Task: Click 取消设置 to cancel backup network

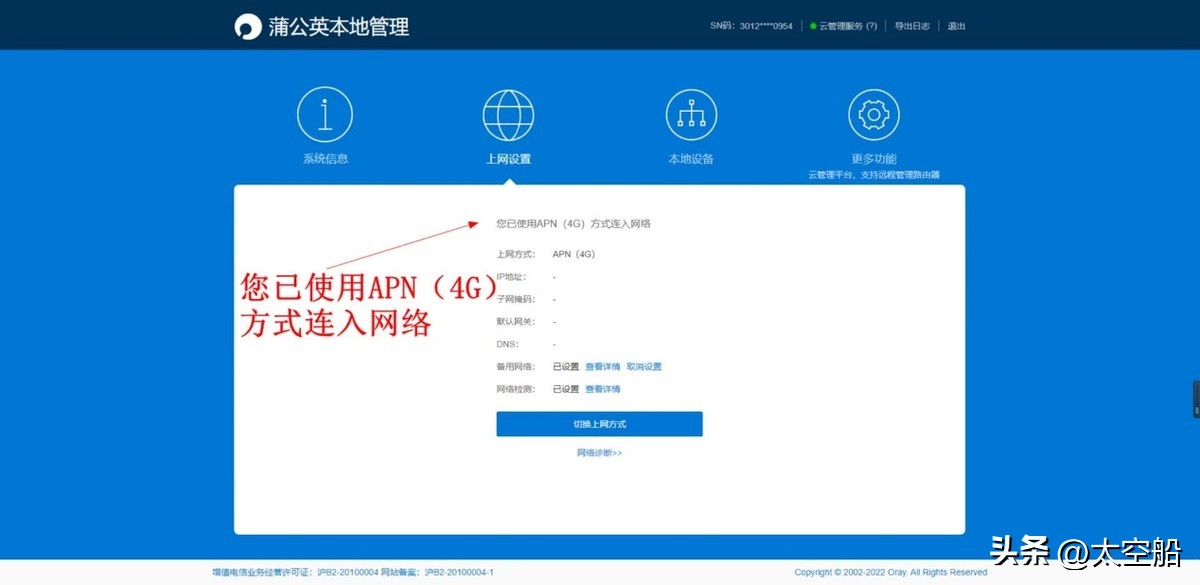Action: pyautogui.click(x=643, y=366)
